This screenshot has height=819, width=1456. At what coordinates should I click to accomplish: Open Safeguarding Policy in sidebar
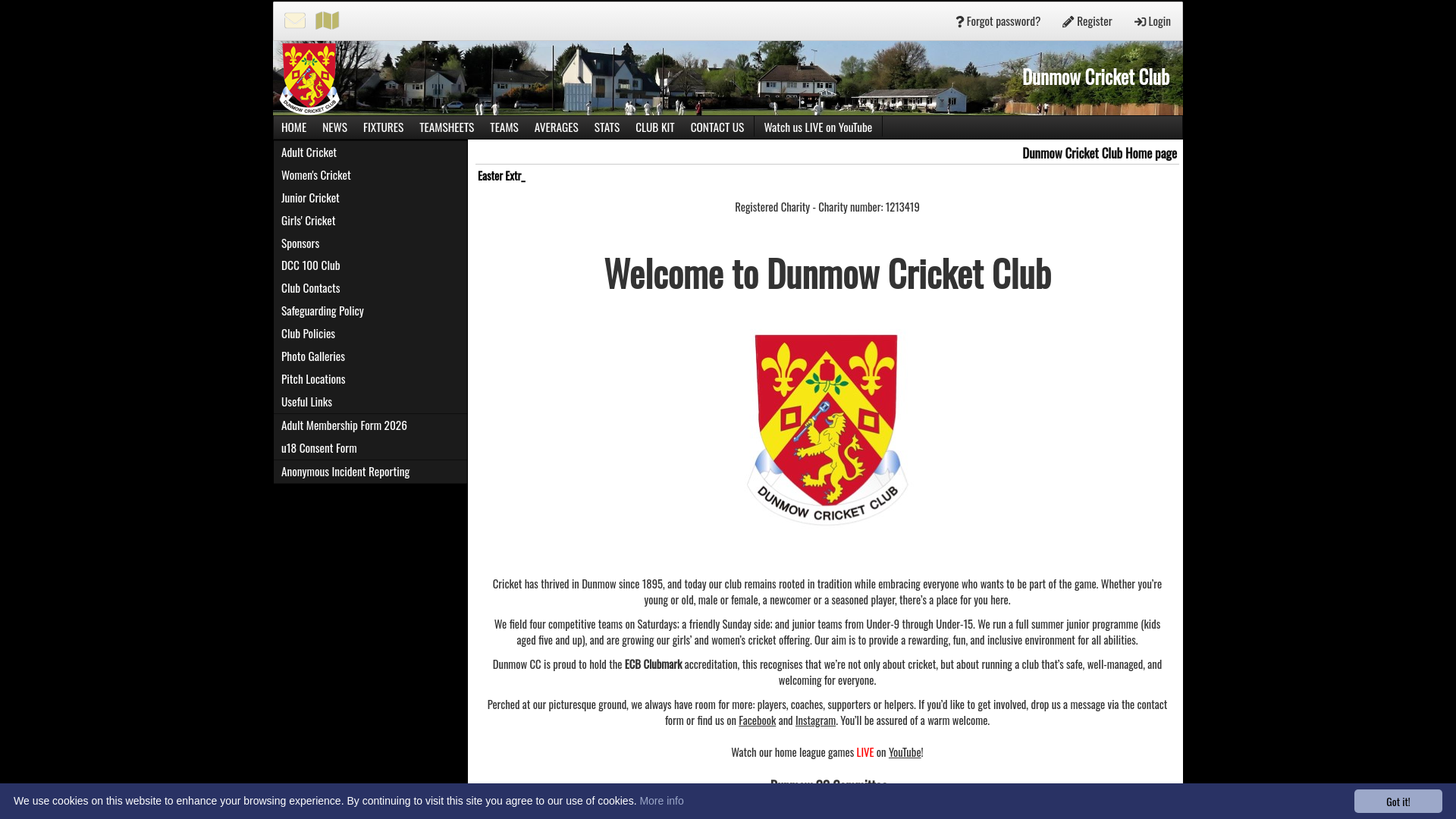click(370, 311)
